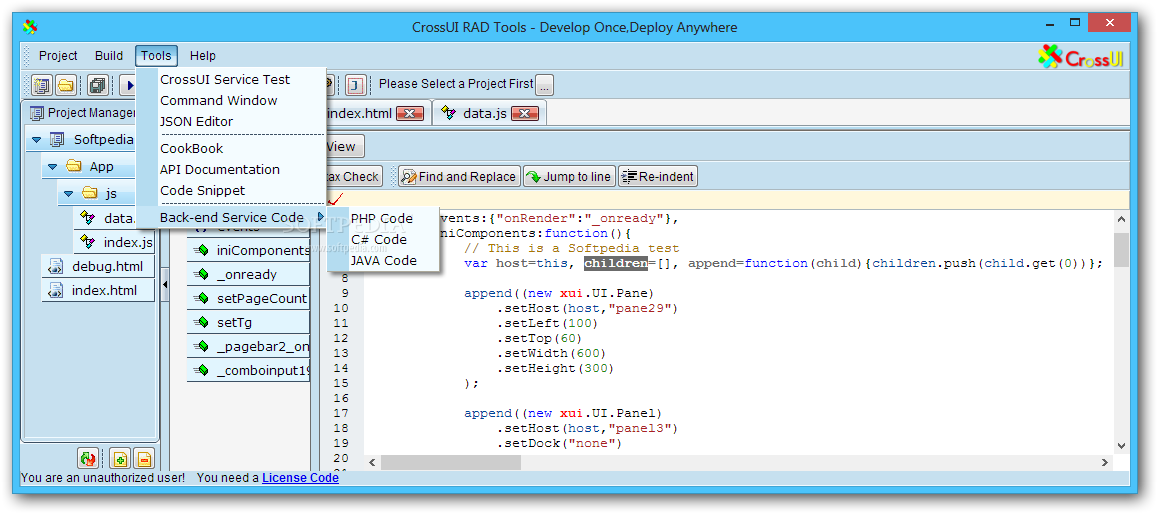
Task: Click the vertical scrollbar up arrow
Action: 1121,220
